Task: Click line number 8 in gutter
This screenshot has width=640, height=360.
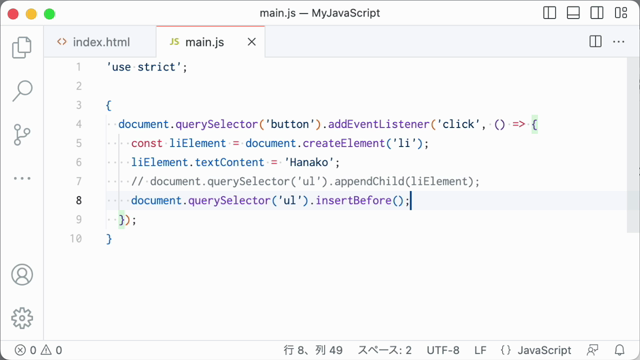Action: 78,200
